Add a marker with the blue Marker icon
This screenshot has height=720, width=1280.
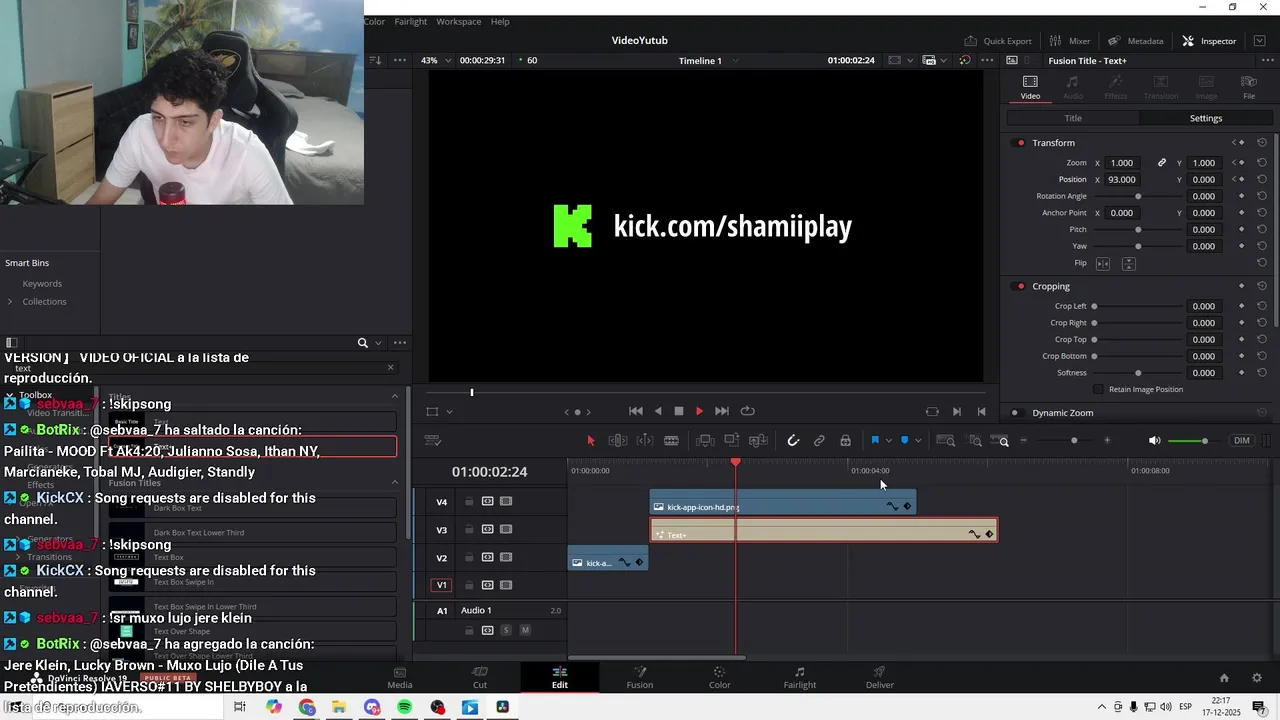905,441
